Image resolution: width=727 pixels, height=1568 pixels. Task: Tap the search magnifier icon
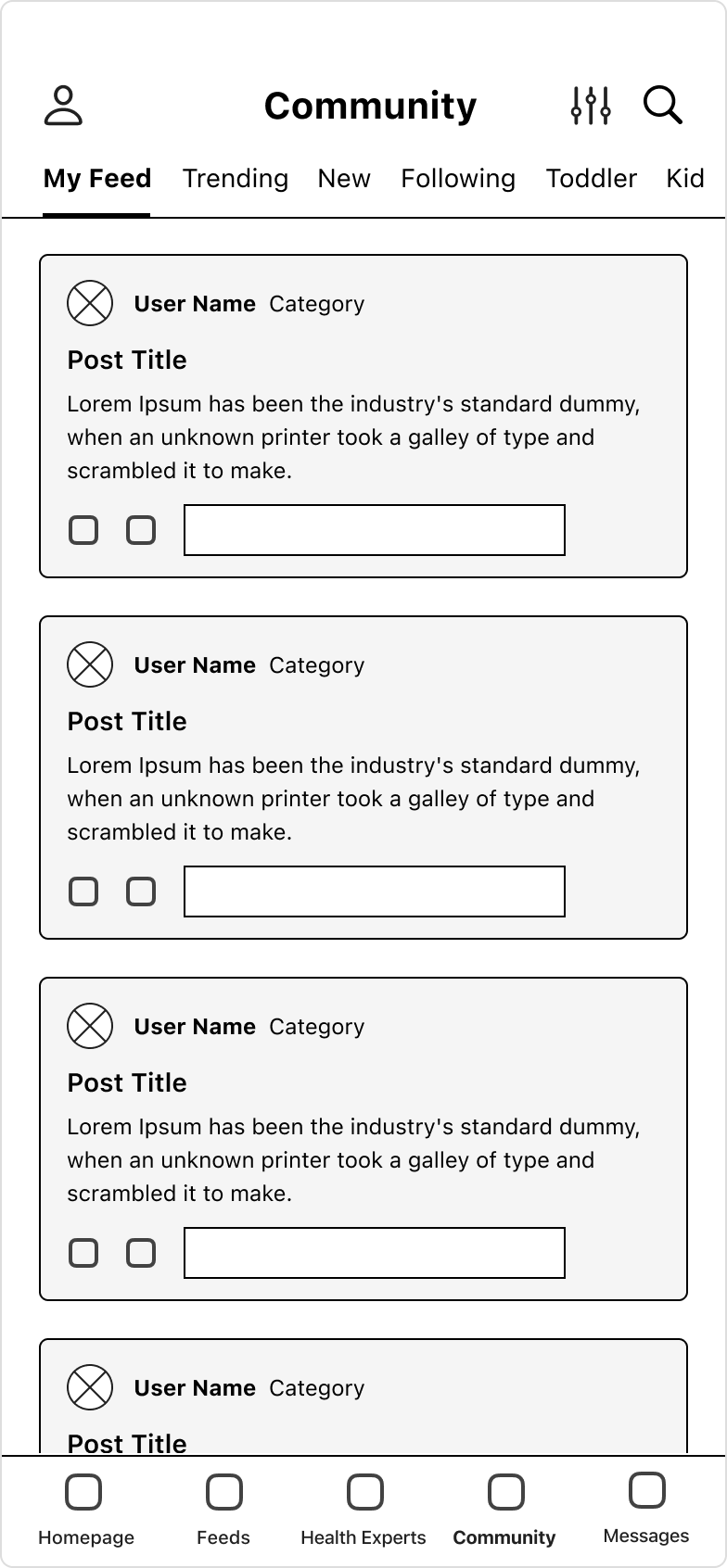click(x=663, y=106)
